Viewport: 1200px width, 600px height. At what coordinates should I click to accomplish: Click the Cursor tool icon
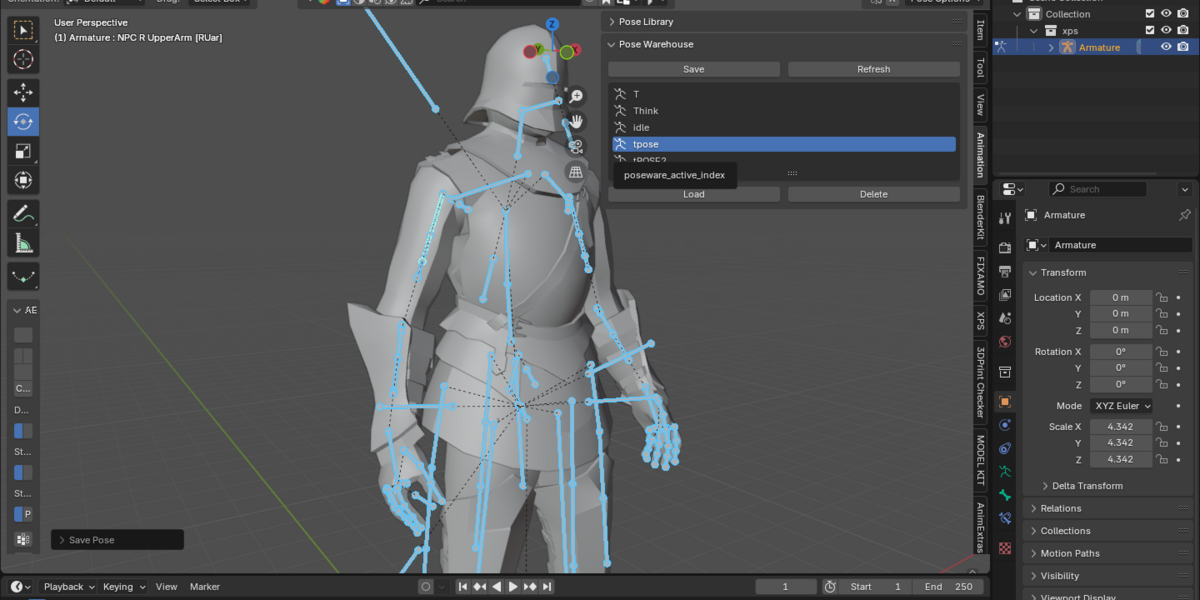point(23,59)
